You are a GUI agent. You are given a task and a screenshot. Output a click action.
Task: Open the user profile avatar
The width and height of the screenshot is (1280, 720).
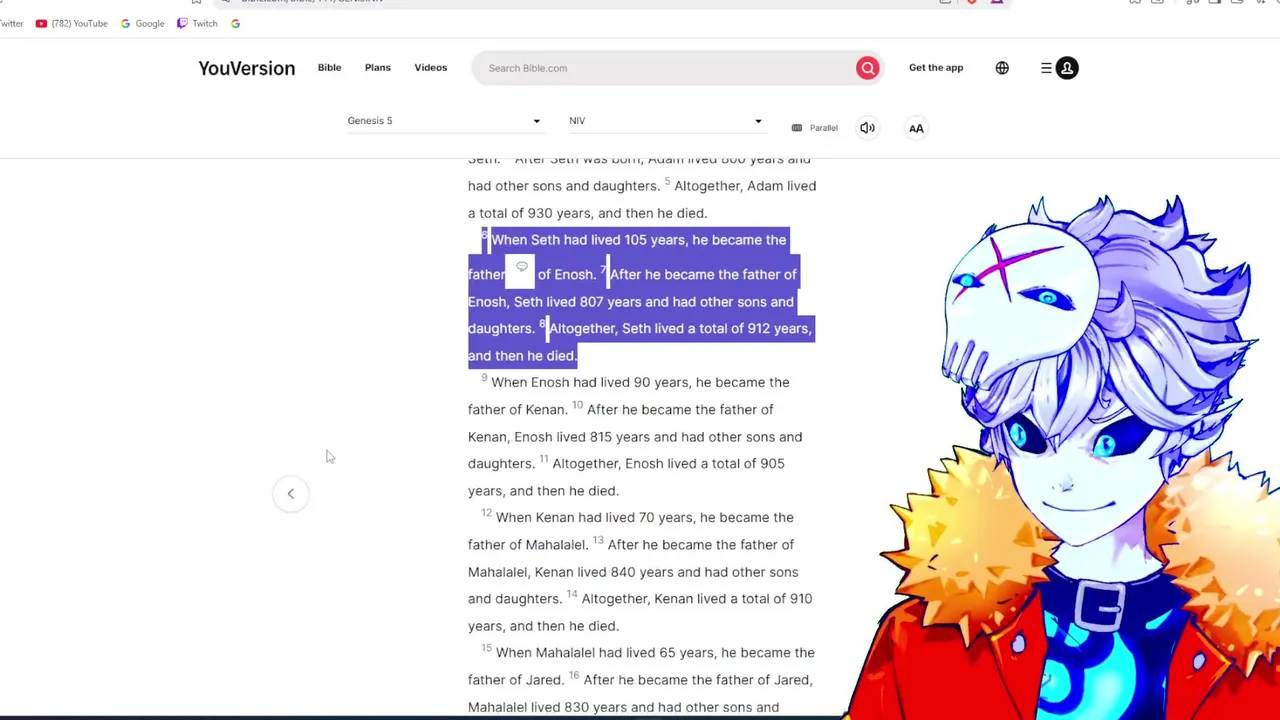[1067, 68]
